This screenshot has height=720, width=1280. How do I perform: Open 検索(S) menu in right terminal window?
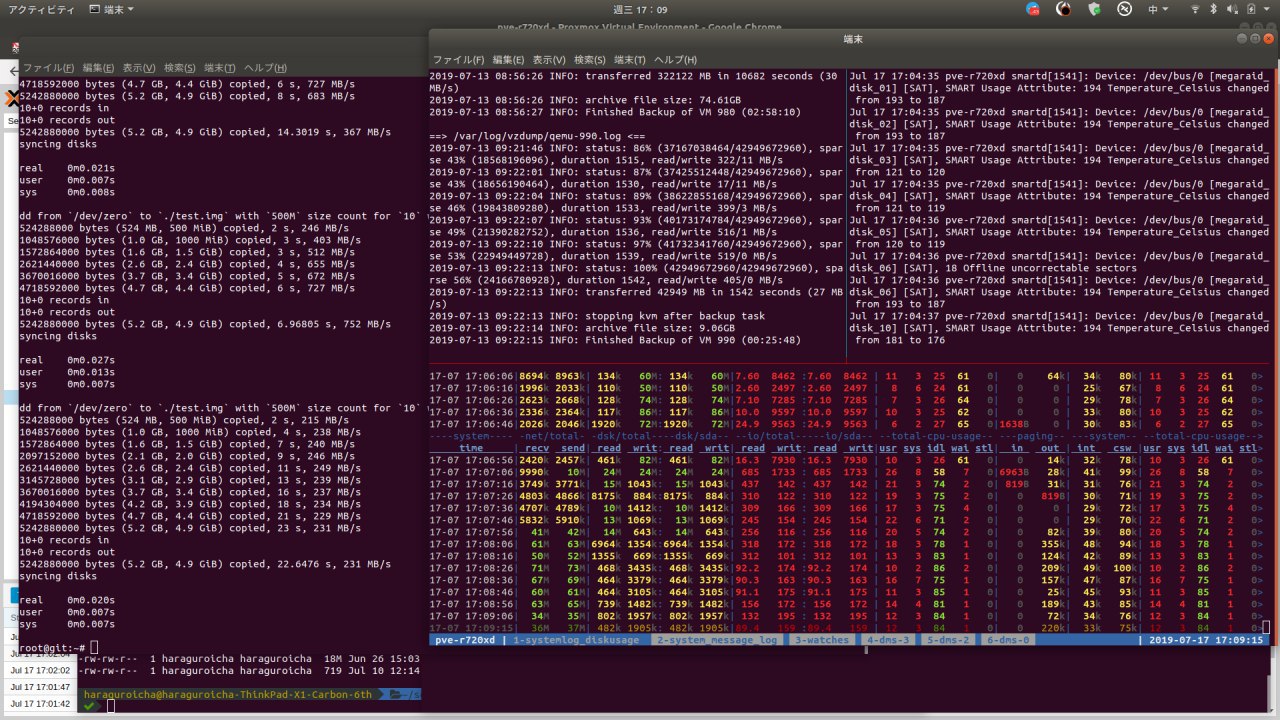pos(590,60)
